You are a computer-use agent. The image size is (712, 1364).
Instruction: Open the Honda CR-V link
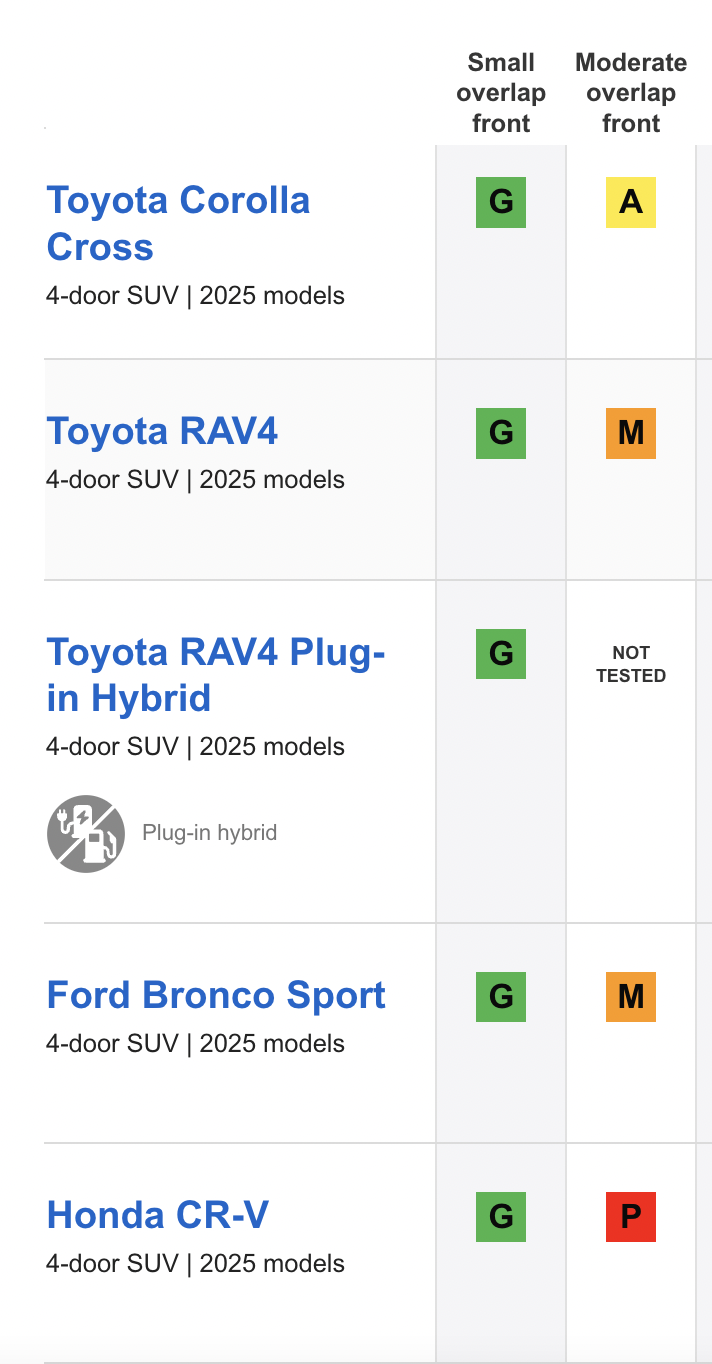[158, 1215]
